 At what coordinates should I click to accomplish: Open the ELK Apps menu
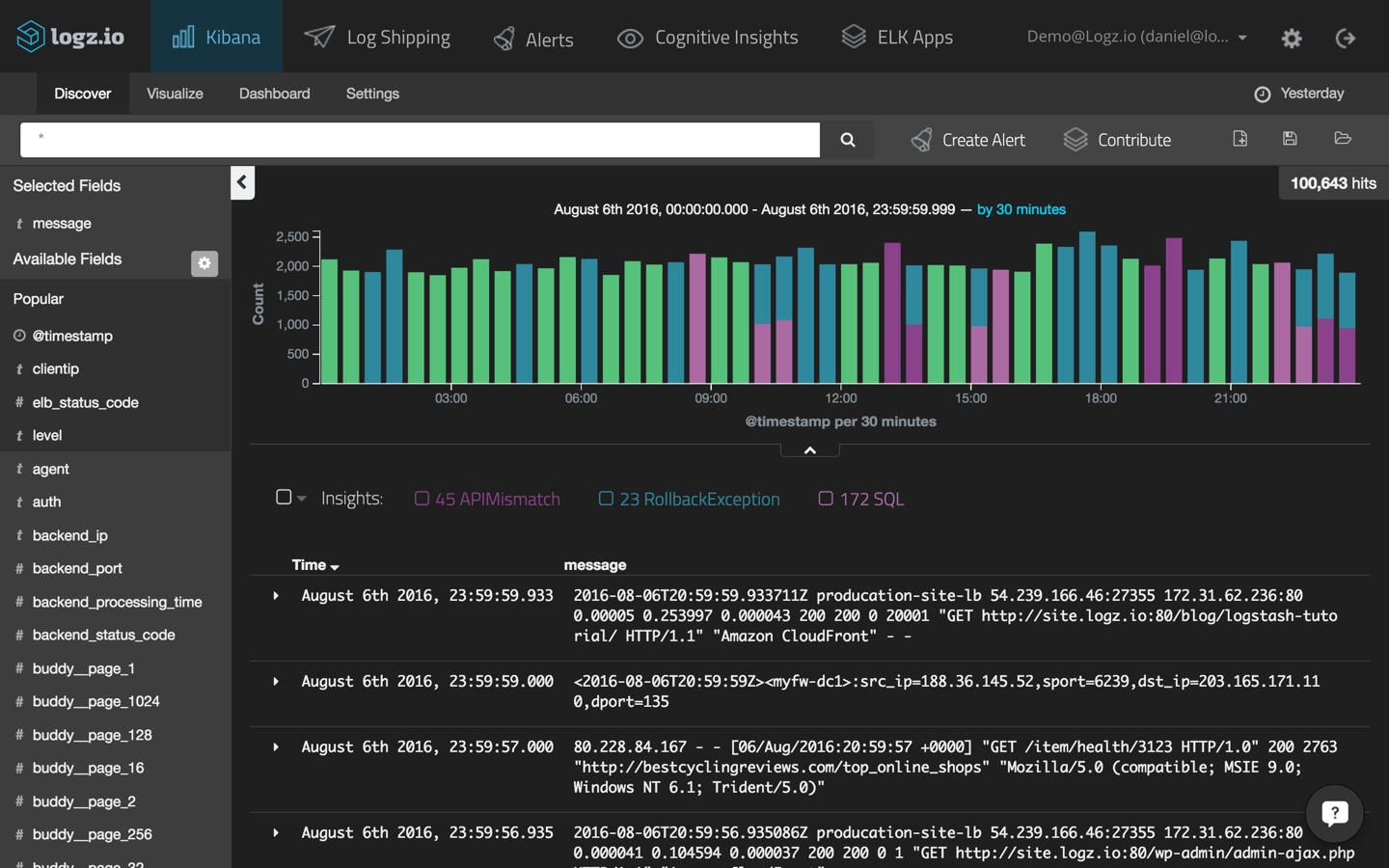tap(897, 37)
